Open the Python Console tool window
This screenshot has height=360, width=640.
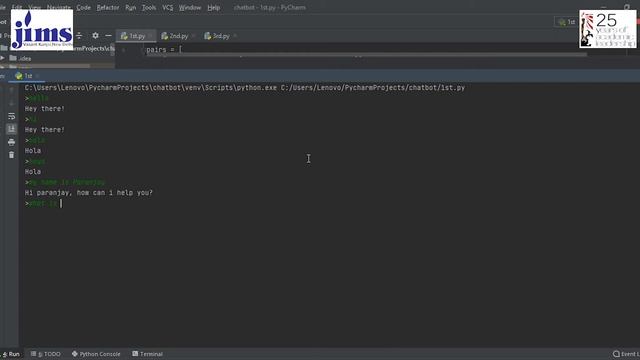tap(96, 354)
